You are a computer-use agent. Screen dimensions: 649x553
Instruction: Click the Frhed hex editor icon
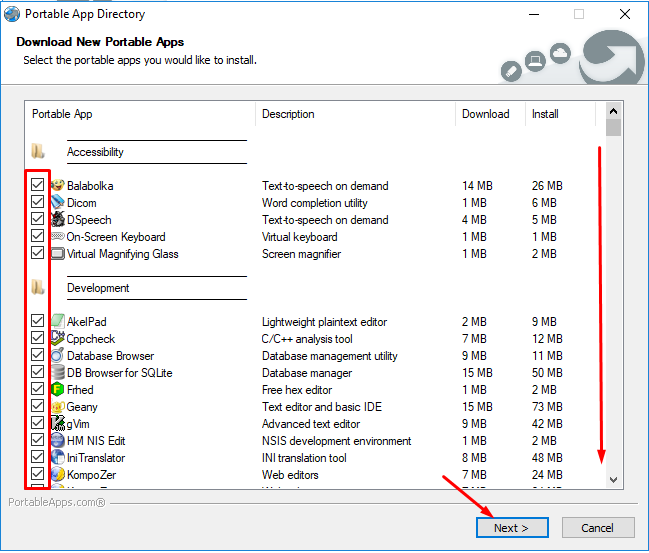coord(58,389)
